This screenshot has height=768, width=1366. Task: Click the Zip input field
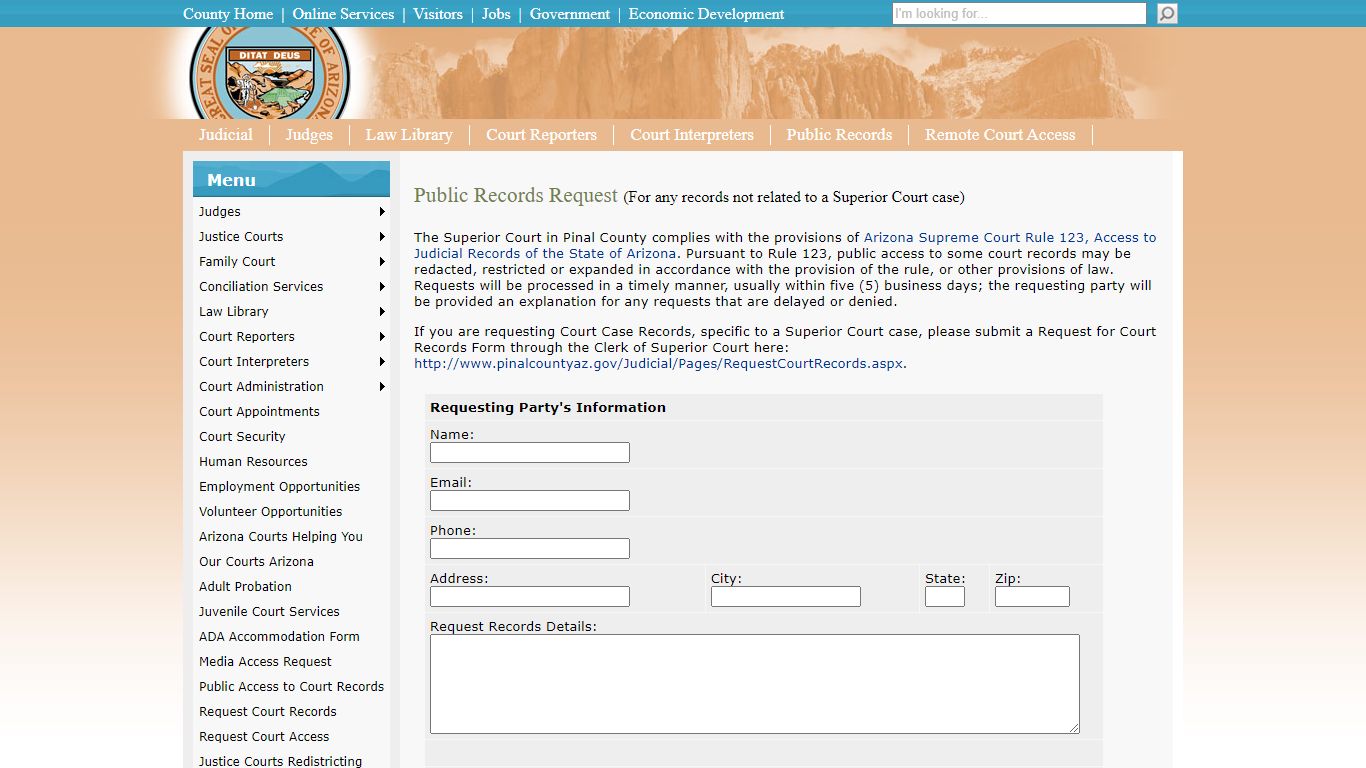tap(1032, 597)
